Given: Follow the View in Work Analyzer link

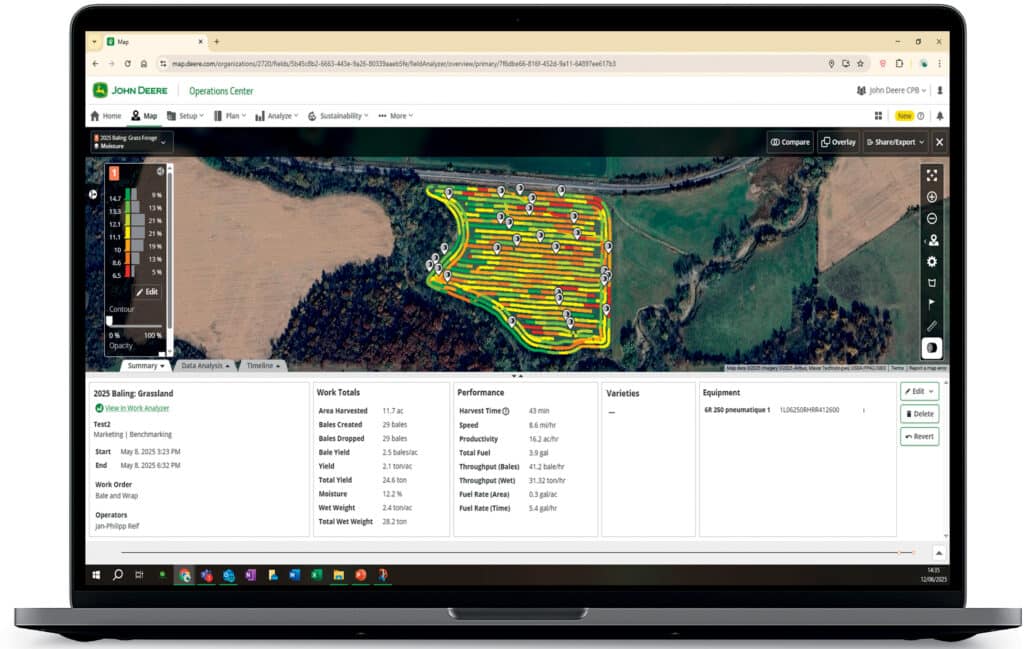Looking at the screenshot, I should [x=137, y=408].
